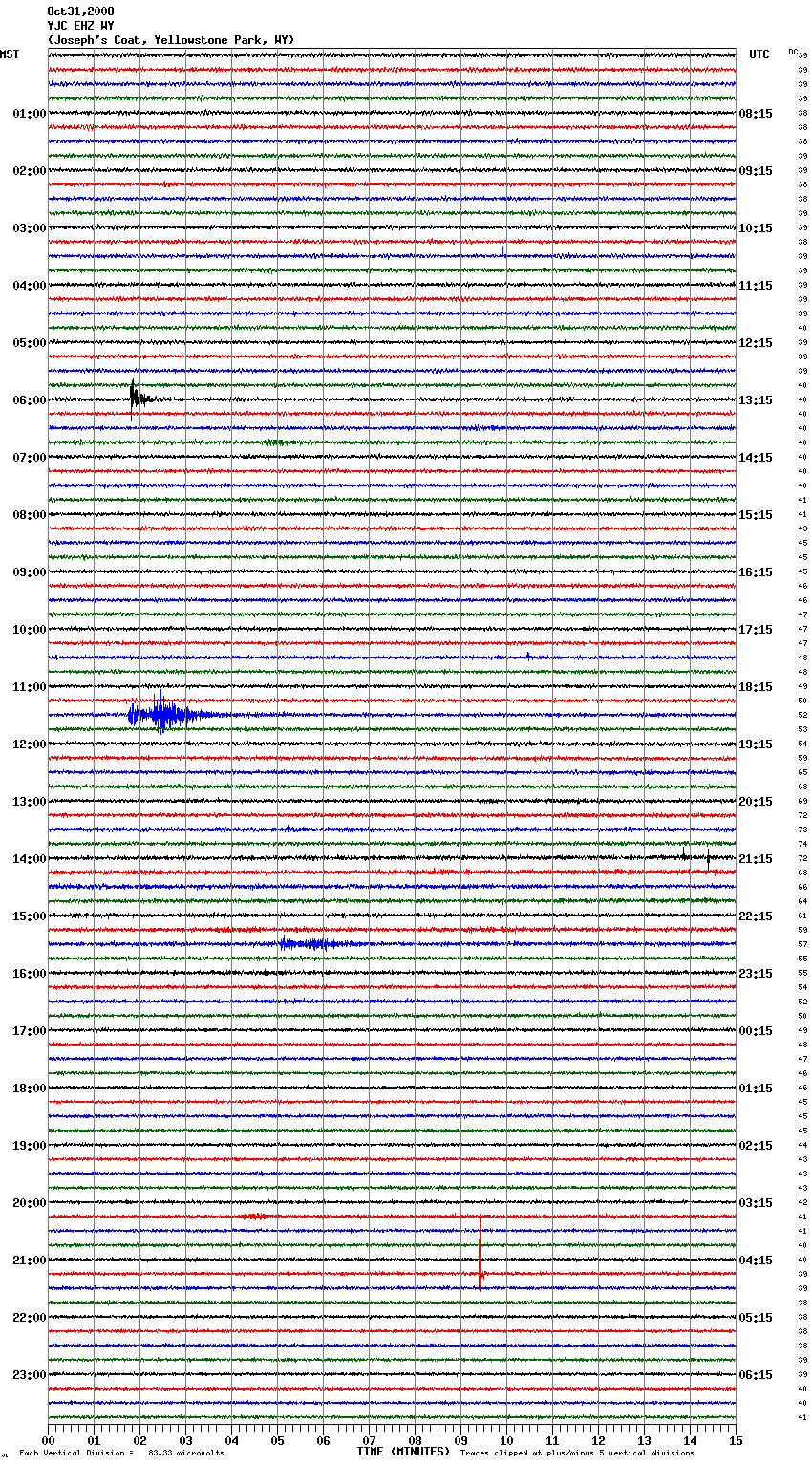The image size is (812, 1466).
Task: Click the minute axis tick label 03
Action: (x=185, y=1440)
